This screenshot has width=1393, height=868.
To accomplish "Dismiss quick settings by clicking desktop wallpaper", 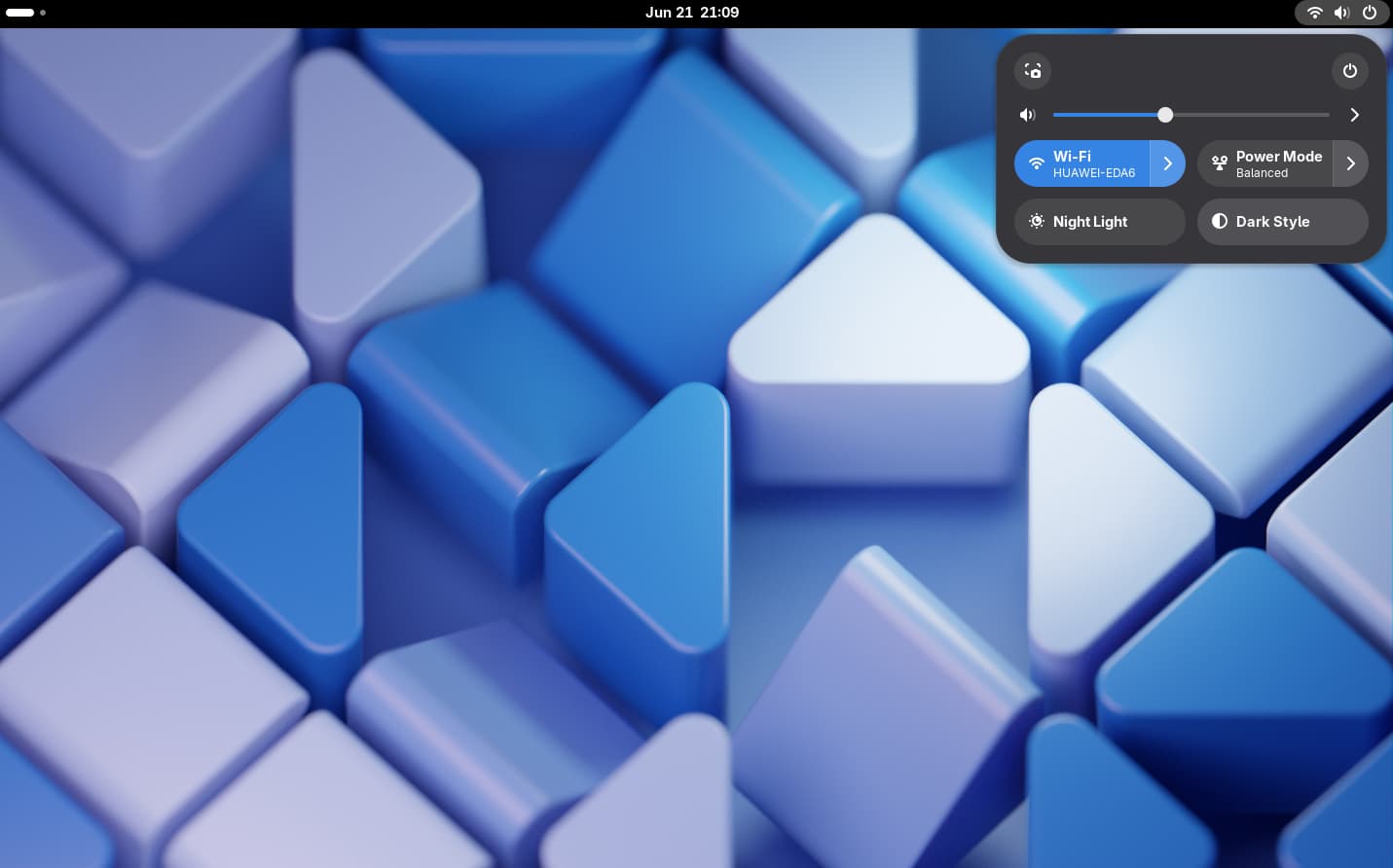I will coord(487,487).
